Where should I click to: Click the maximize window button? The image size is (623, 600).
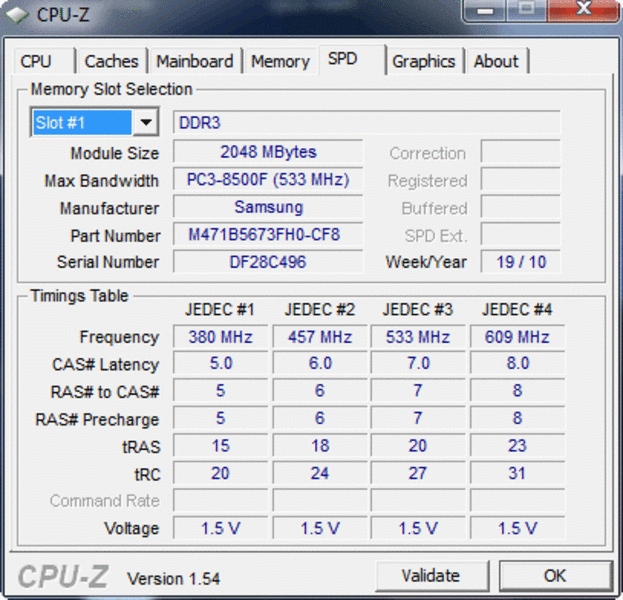pos(526,10)
